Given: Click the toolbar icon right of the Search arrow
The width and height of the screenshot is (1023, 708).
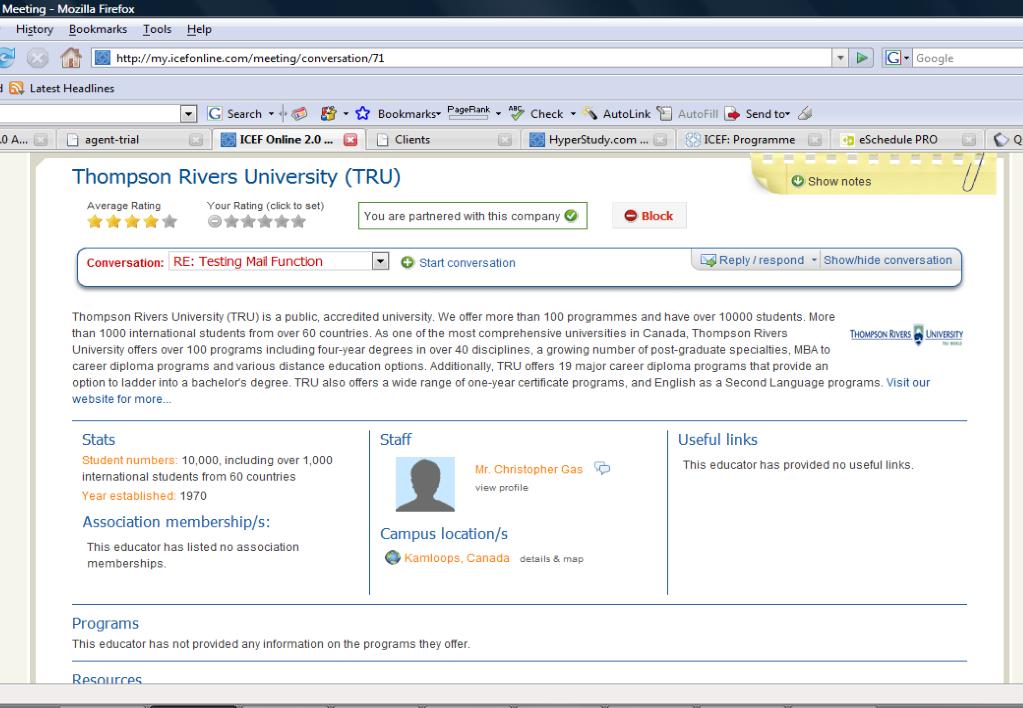Looking at the screenshot, I should click(299, 114).
